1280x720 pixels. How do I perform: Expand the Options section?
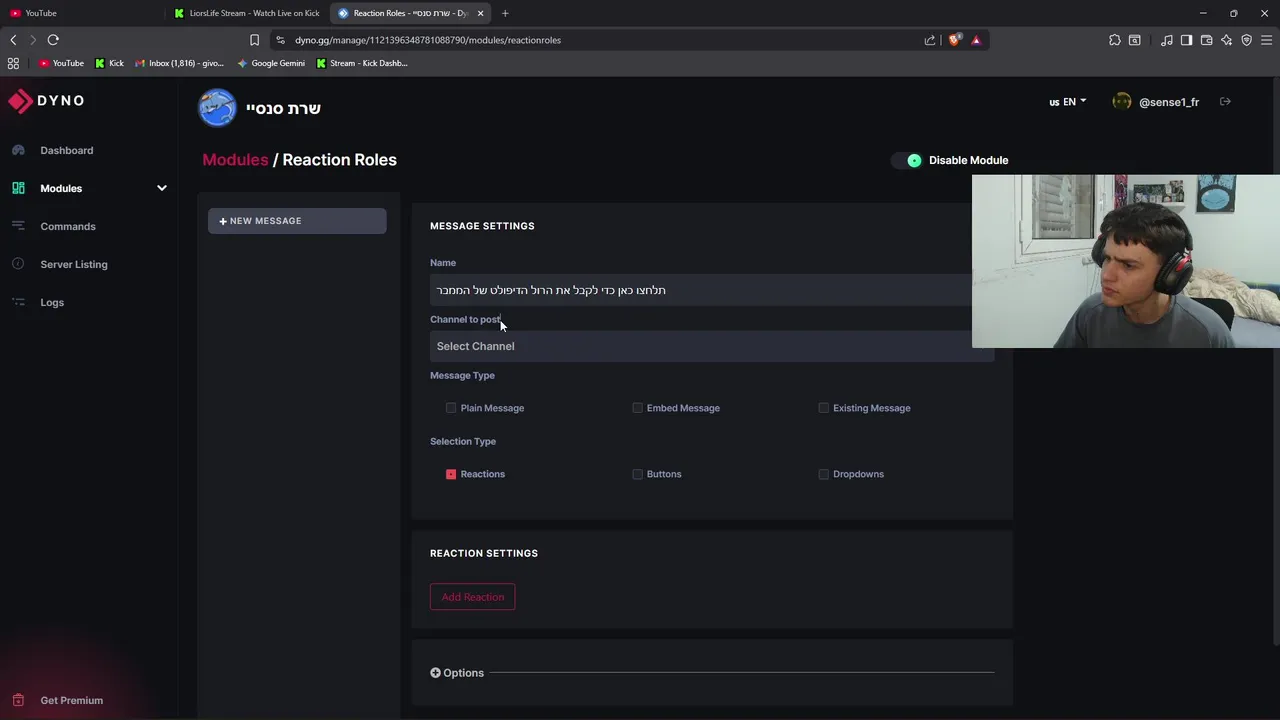[457, 673]
